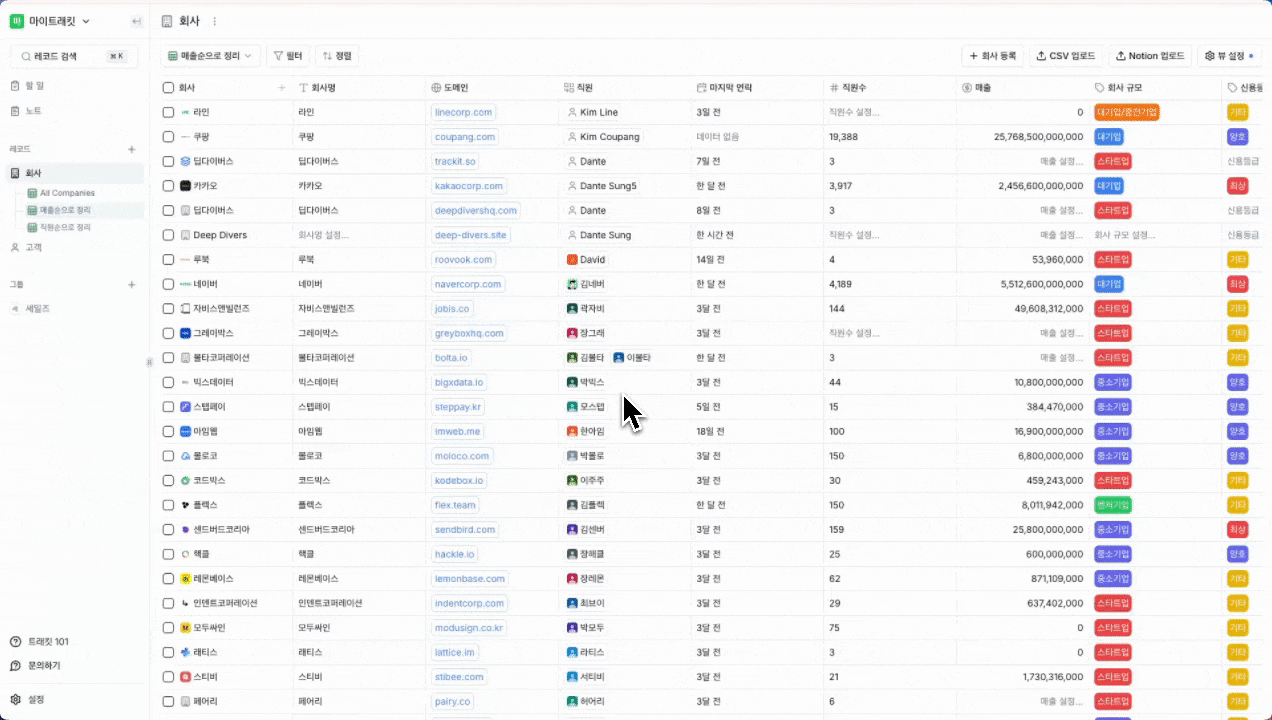Open 뷰 설정 view settings
1272x720 pixels.
[1229, 56]
